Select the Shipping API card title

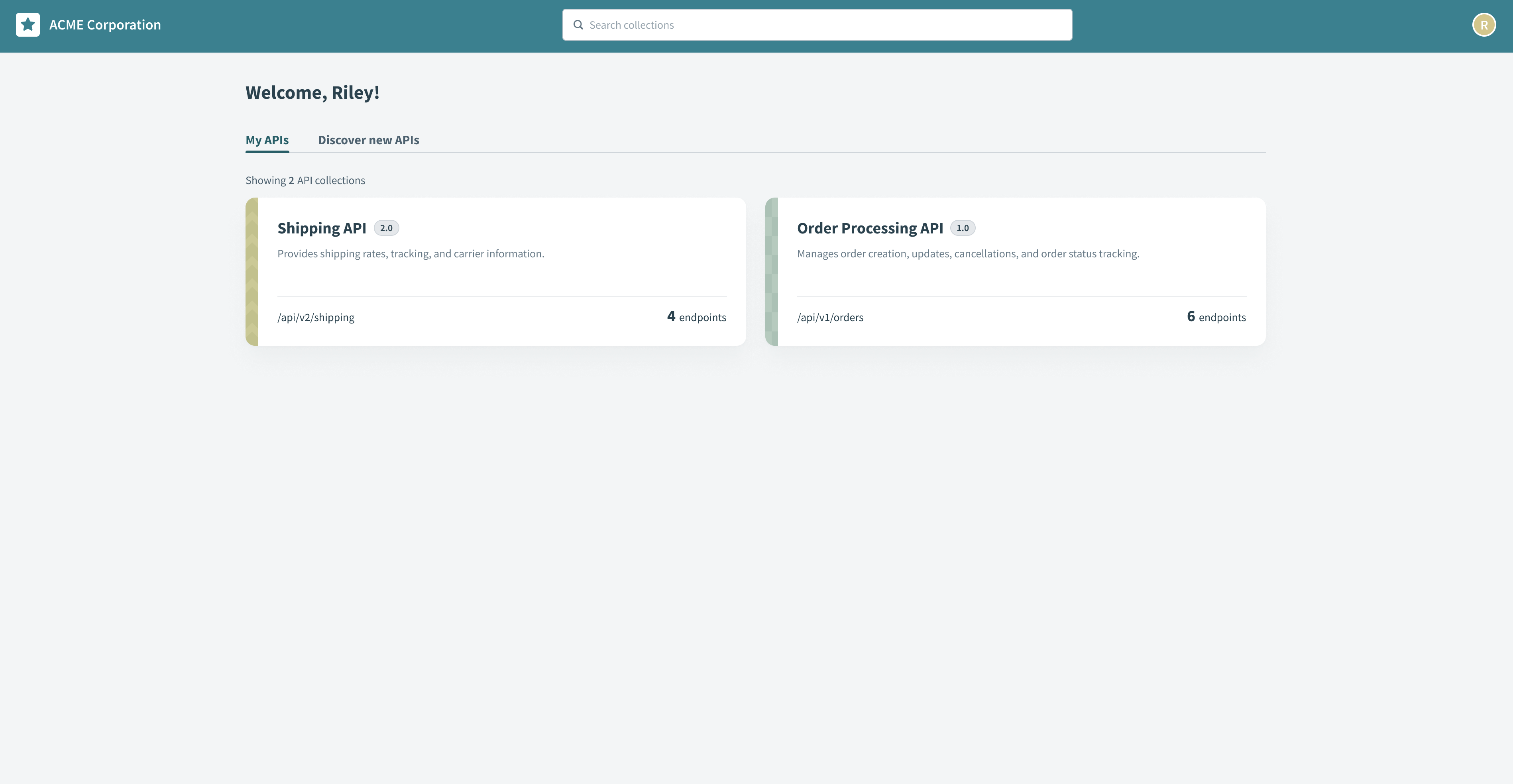point(321,228)
